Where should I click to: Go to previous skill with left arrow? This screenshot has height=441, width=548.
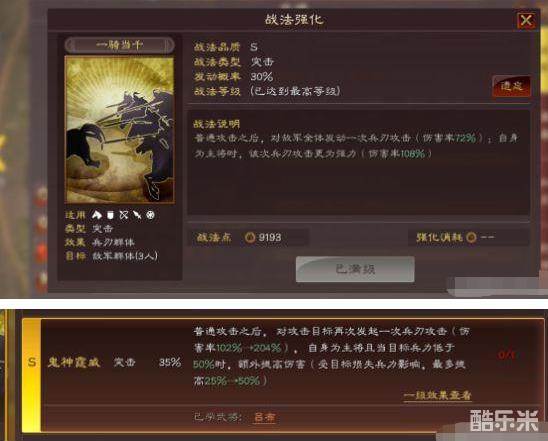coord(71,45)
